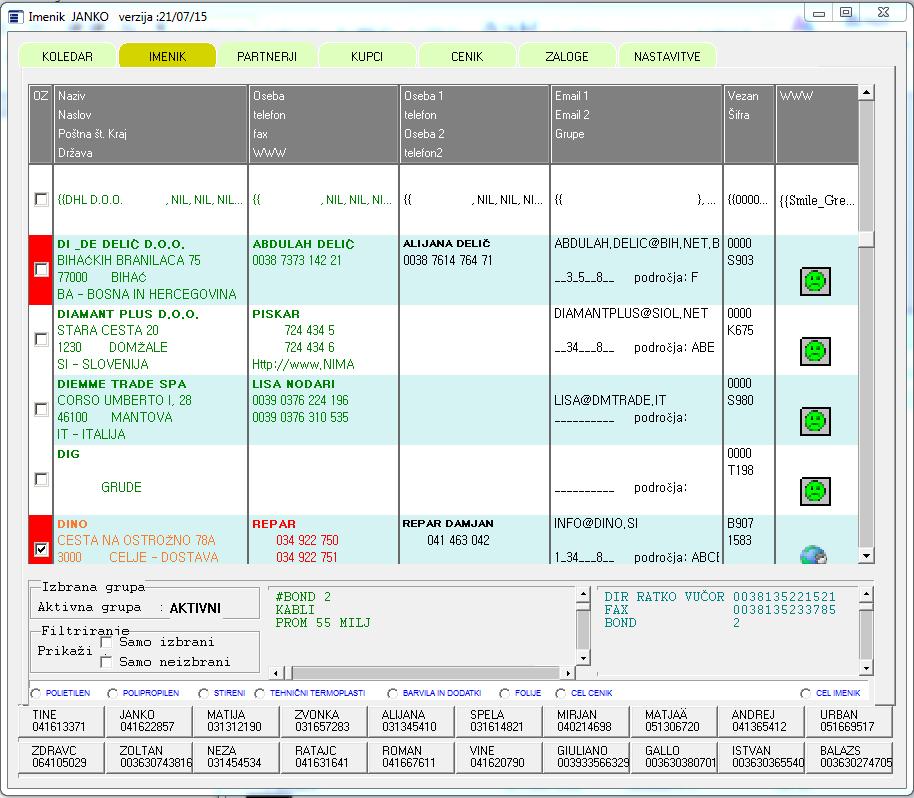
Task: Tick the checkbox for DIAMANT PLUS D.O.O.
Action: (41, 339)
